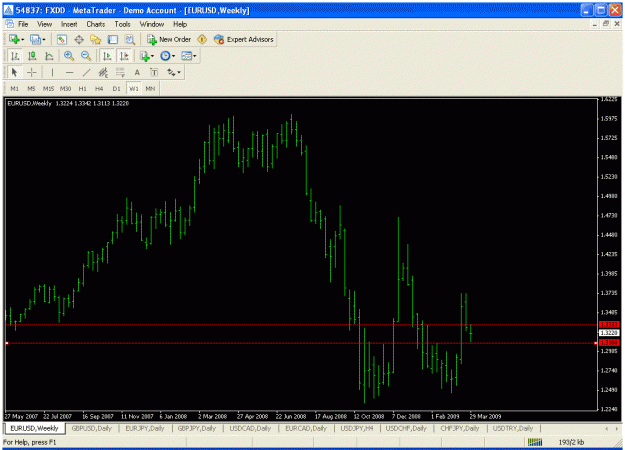Screen dimensions: 625x450
Task: Select the Crosshair tool
Action: click(x=32, y=73)
